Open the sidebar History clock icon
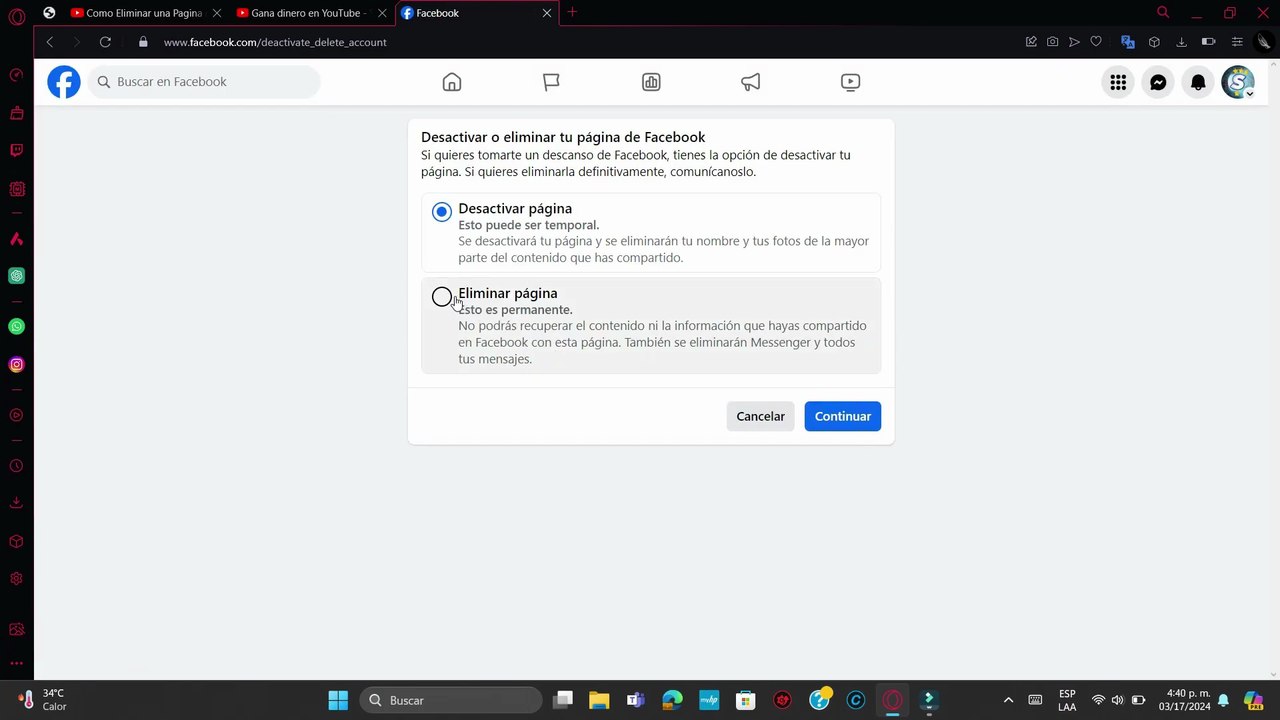Image resolution: width=1280 pixels, height=720 pixels. (x=16, y=466)
